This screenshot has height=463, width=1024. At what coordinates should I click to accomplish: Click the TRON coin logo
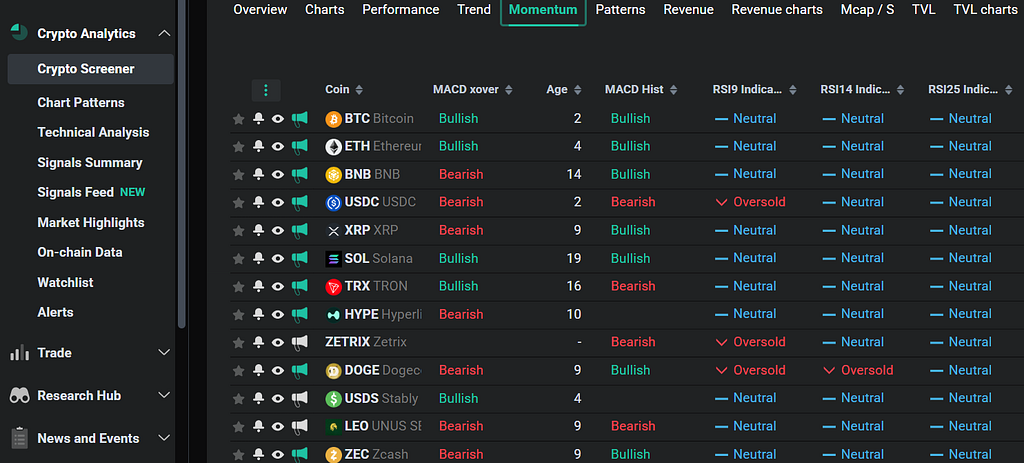(x=334, y=286)
